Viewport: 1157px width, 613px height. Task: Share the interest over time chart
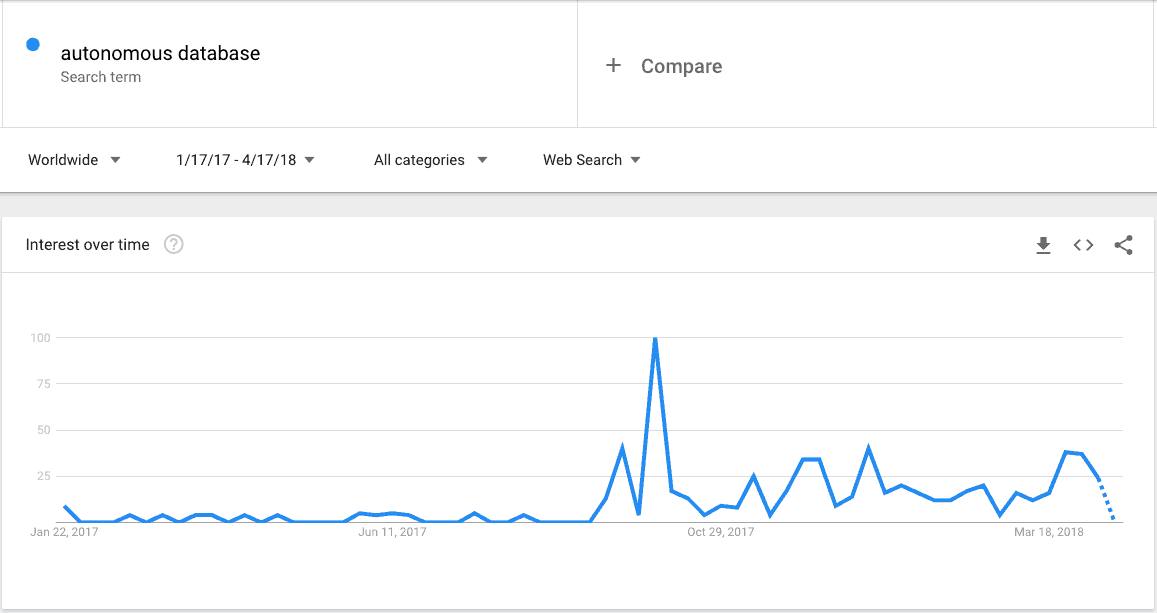click(1123, 245)
